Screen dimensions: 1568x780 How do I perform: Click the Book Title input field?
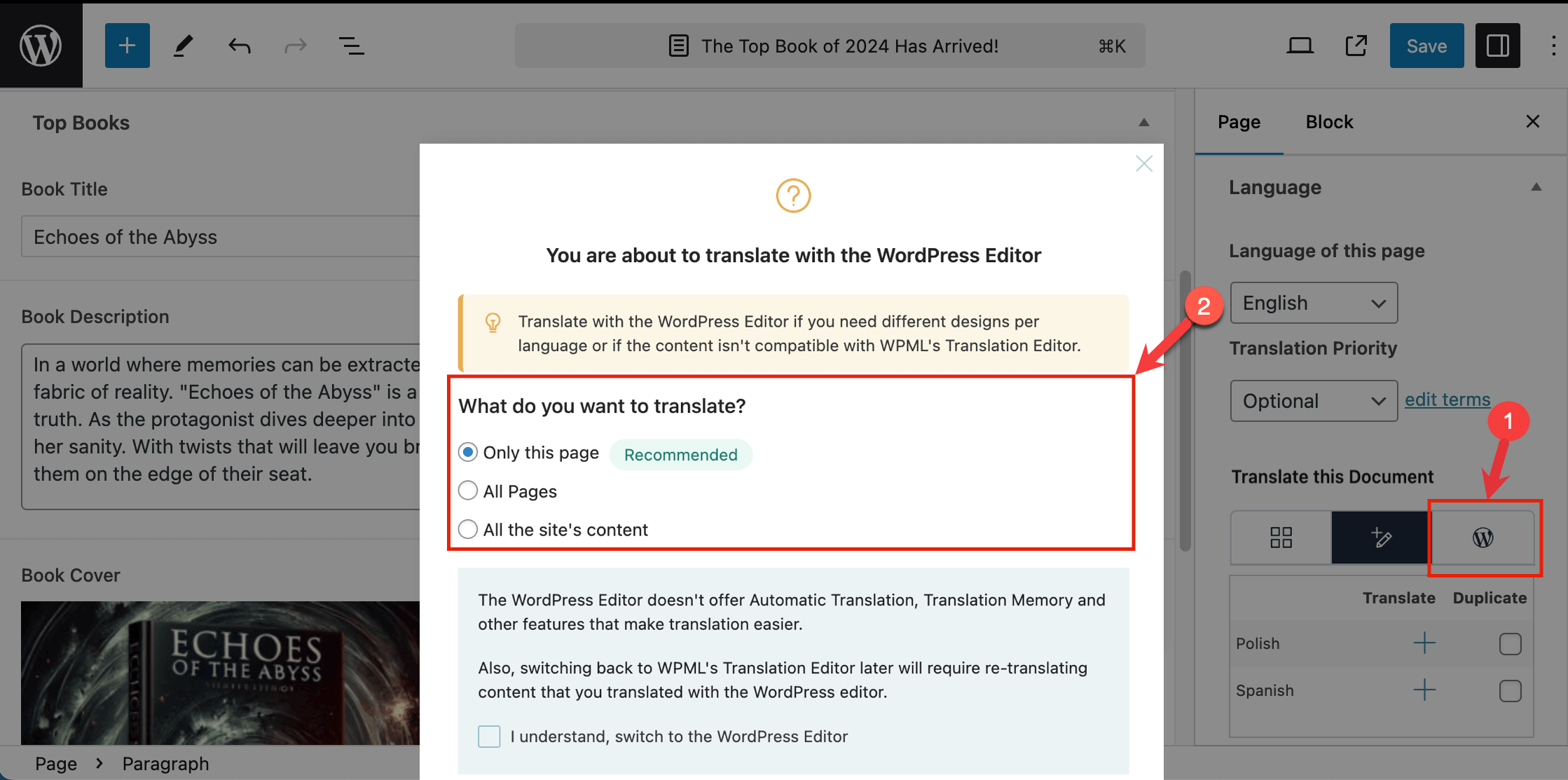tap(220, 237)
